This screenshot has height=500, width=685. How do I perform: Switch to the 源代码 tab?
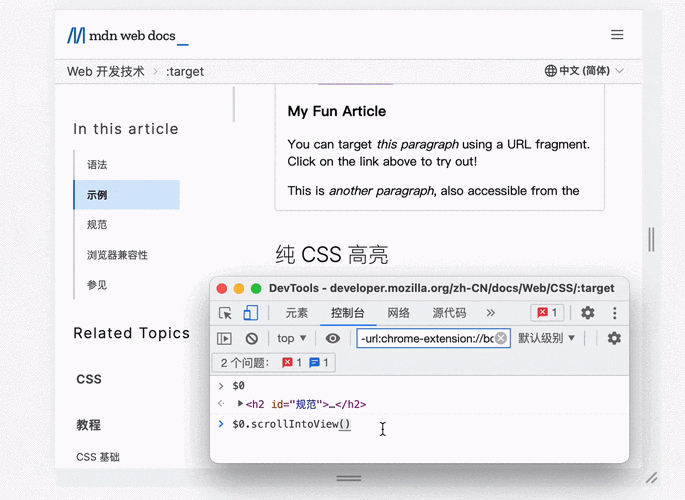(449, 313)
